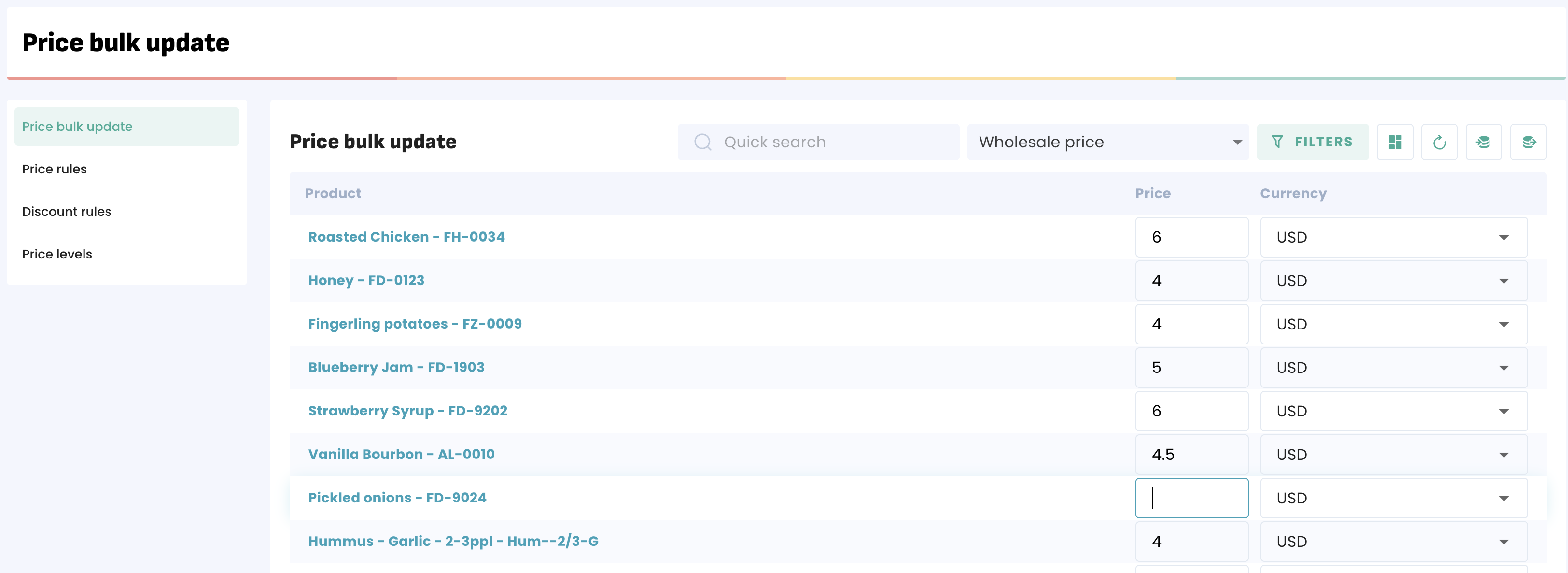Focus the Strawberry Syrup price field

pyautogui.click(x=1191, y=411)
